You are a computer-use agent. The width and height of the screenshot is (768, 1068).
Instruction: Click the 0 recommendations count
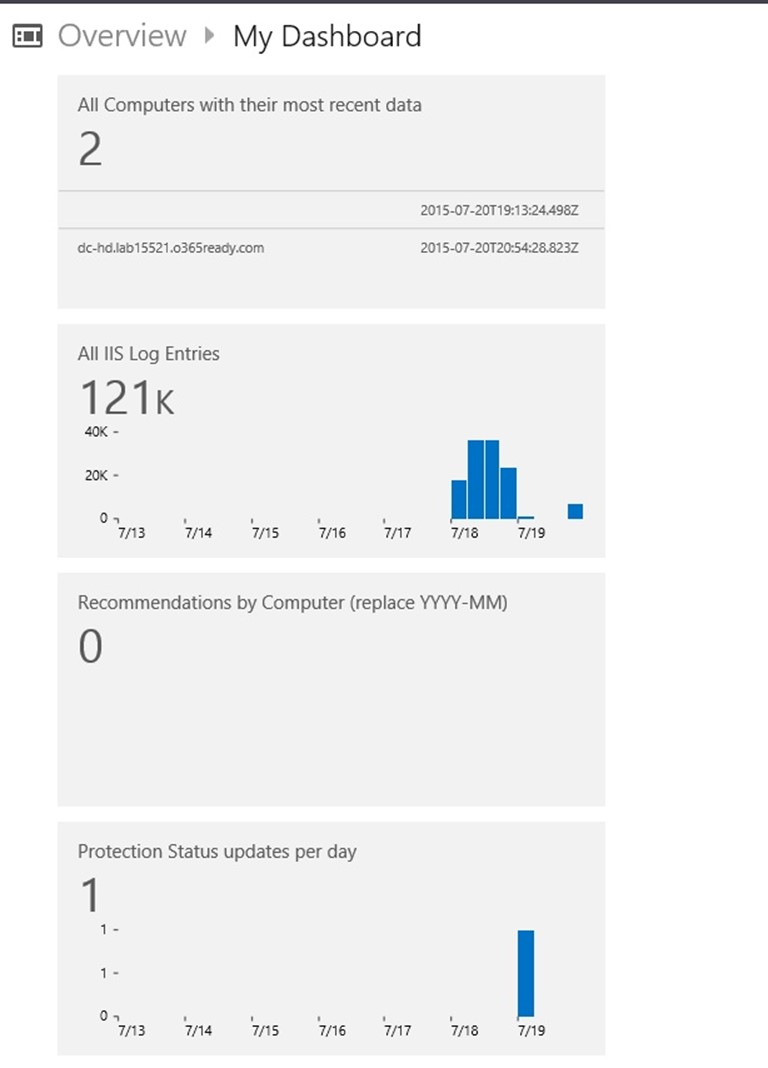coord(90,647)
